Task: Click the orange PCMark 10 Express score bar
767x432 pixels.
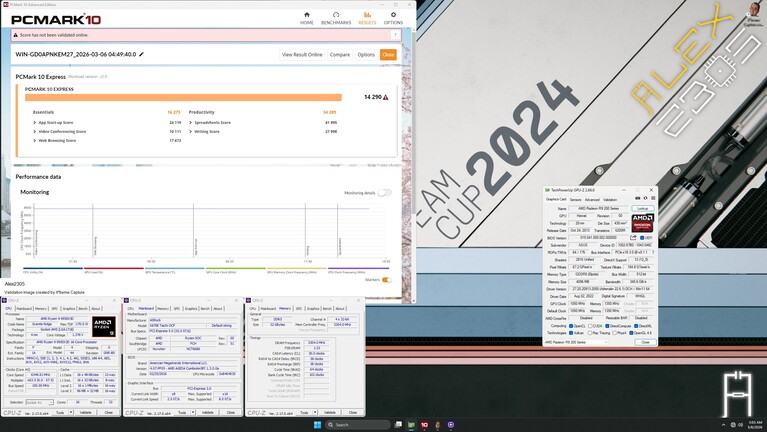Action: (183, 97)
